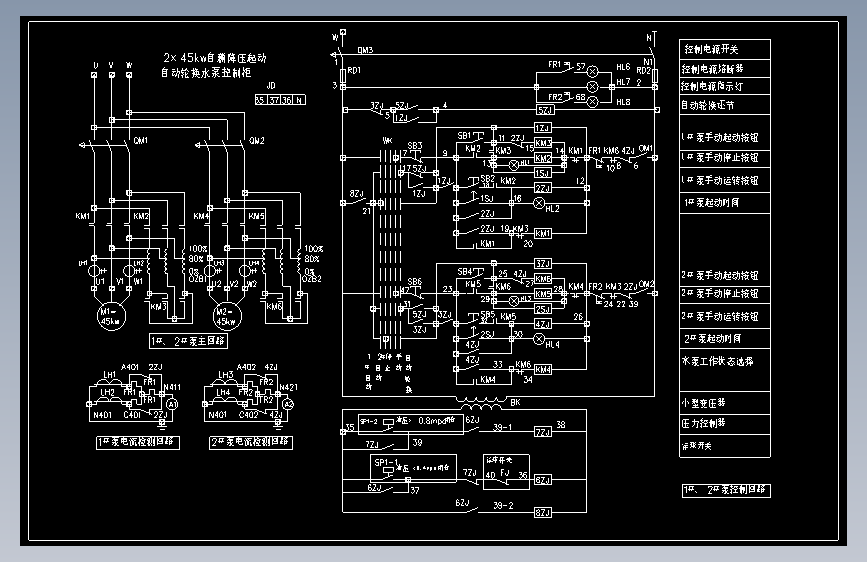Select legend row '2#泵起动时间'
This screenshot has width=867, height=562.
tap(725, 339)
